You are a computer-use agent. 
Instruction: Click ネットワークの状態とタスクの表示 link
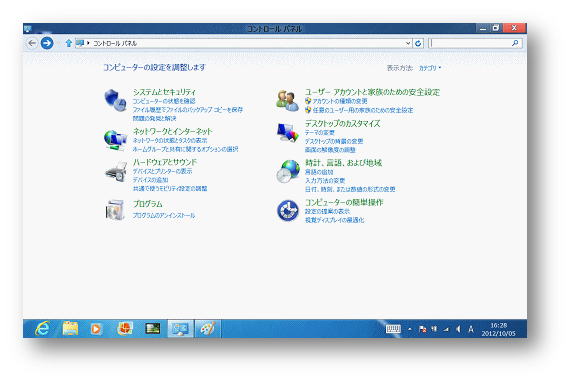tap(170, 140)
